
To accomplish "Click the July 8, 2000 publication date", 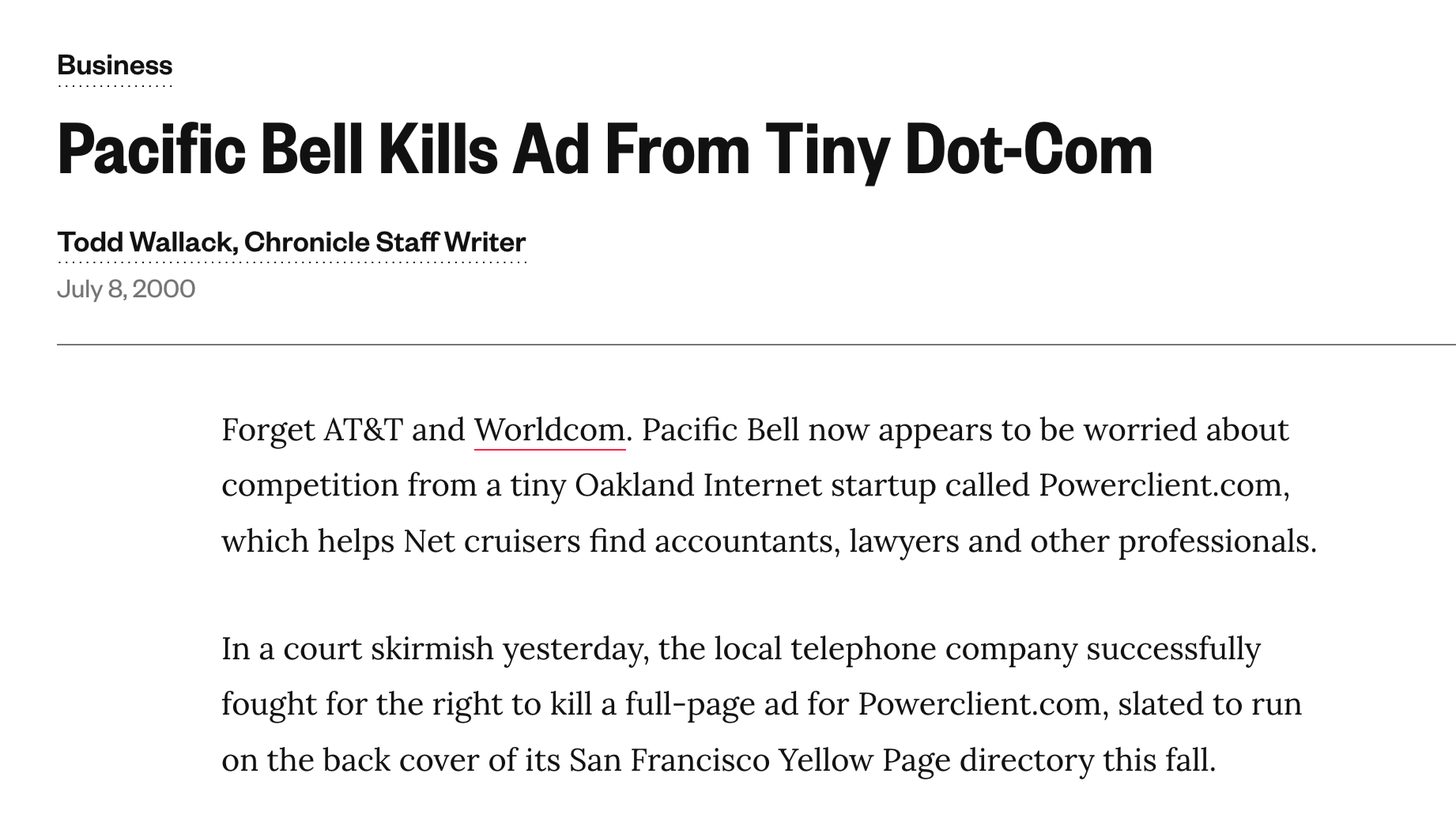I will pos(126,289).
